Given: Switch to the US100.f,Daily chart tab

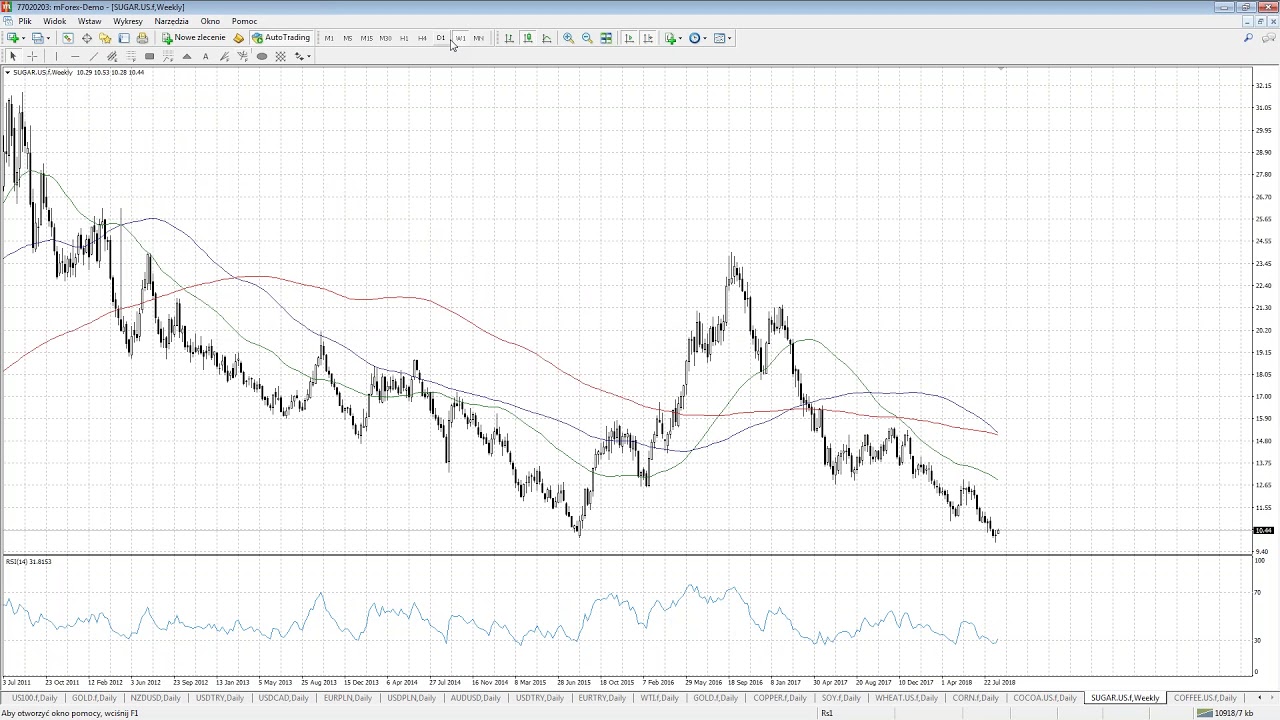Looking at the screenshot, I should tap(34, 698).
